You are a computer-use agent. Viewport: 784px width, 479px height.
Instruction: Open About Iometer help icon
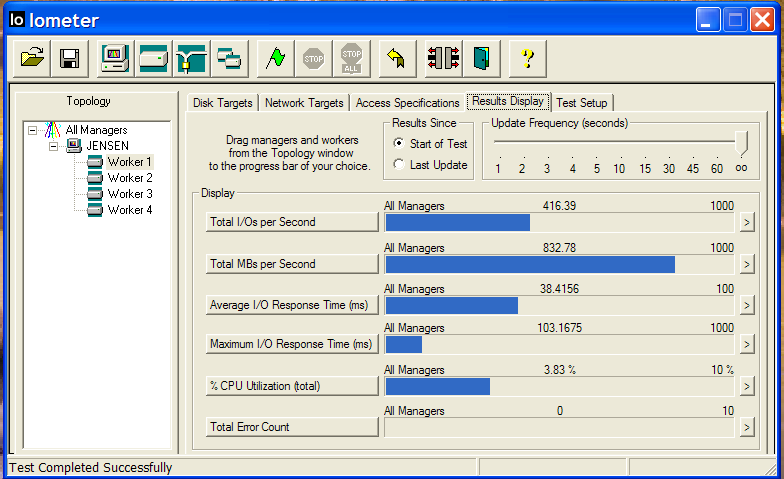(528, 58)
